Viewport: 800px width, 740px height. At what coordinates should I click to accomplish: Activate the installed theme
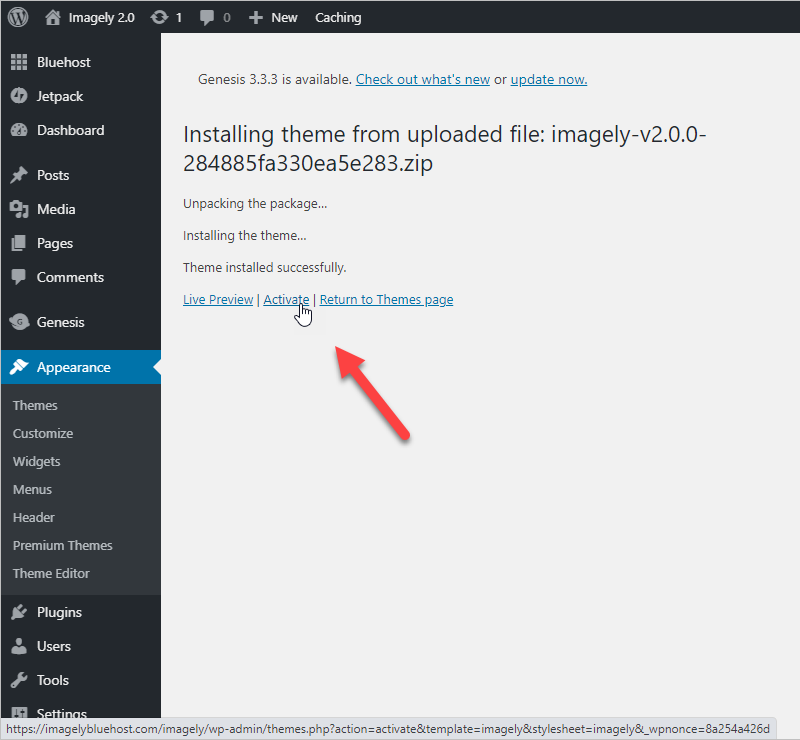(286, 300)
